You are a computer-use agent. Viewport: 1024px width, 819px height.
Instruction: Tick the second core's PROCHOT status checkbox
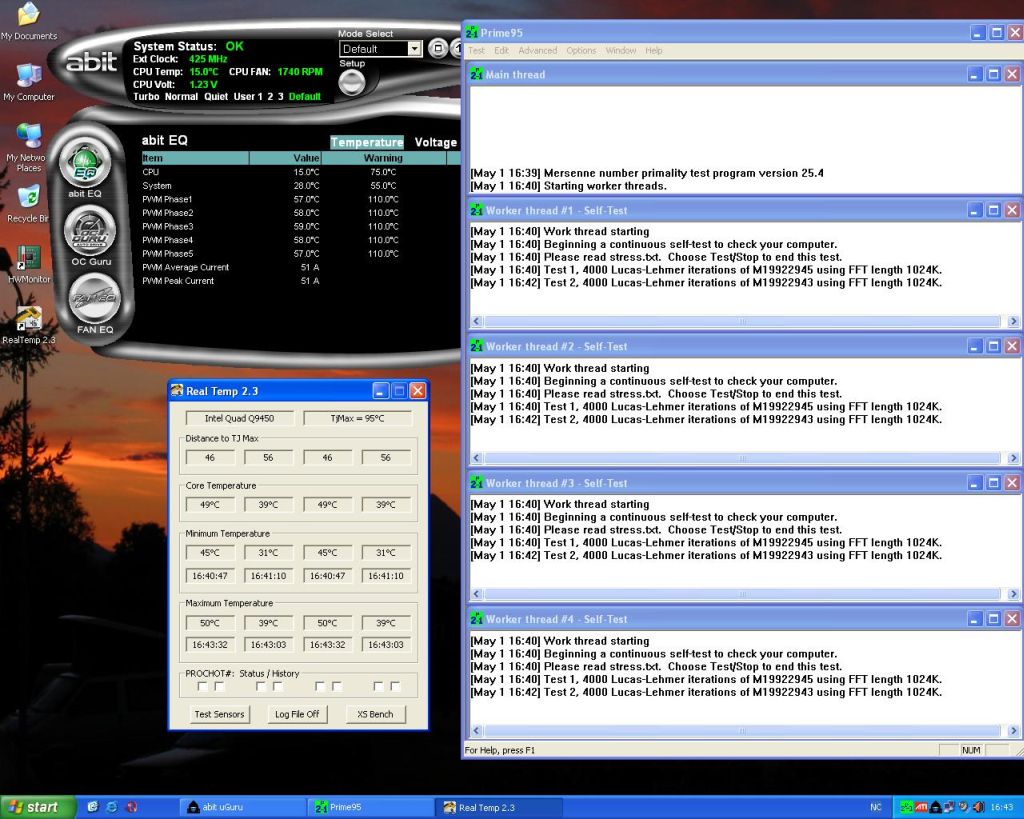[261, 686]
